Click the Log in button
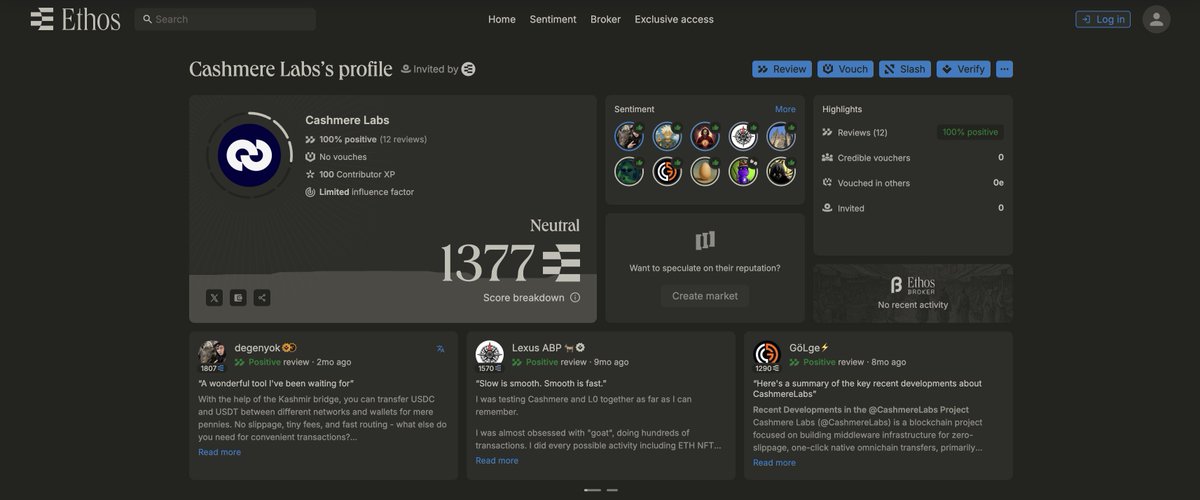The width and height of the screenshot is (1200, 500). (x=1103, y=19)
